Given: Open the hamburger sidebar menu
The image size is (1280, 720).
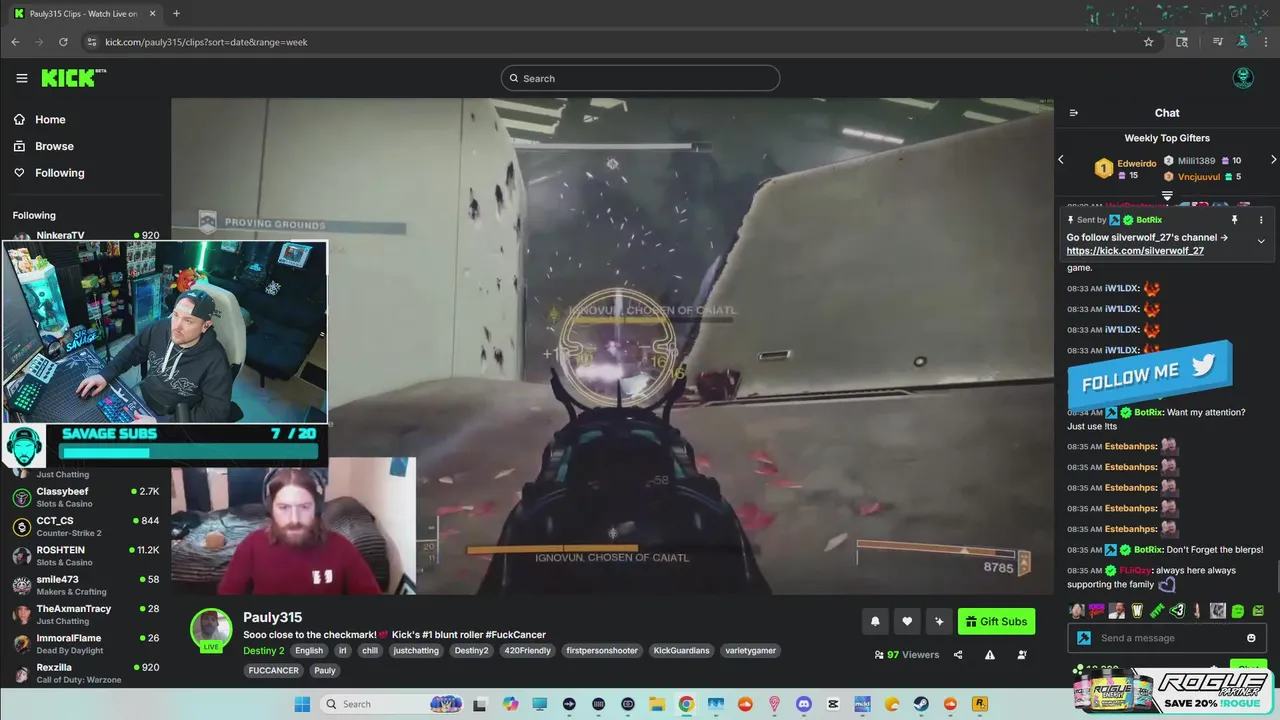Looking at the screenshot, I should click(x=21, y=78).
